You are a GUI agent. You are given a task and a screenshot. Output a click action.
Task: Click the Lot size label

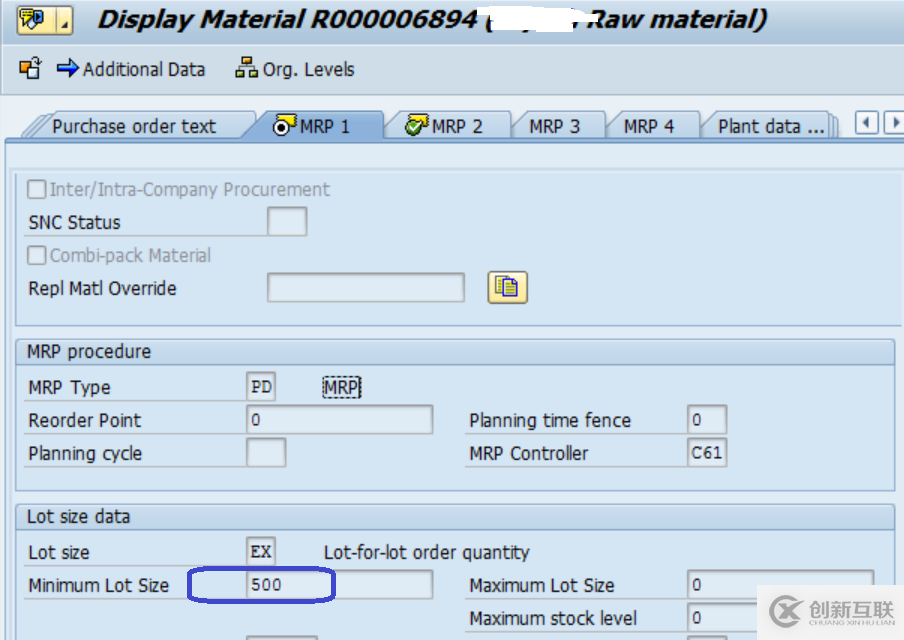pos(59,552)
